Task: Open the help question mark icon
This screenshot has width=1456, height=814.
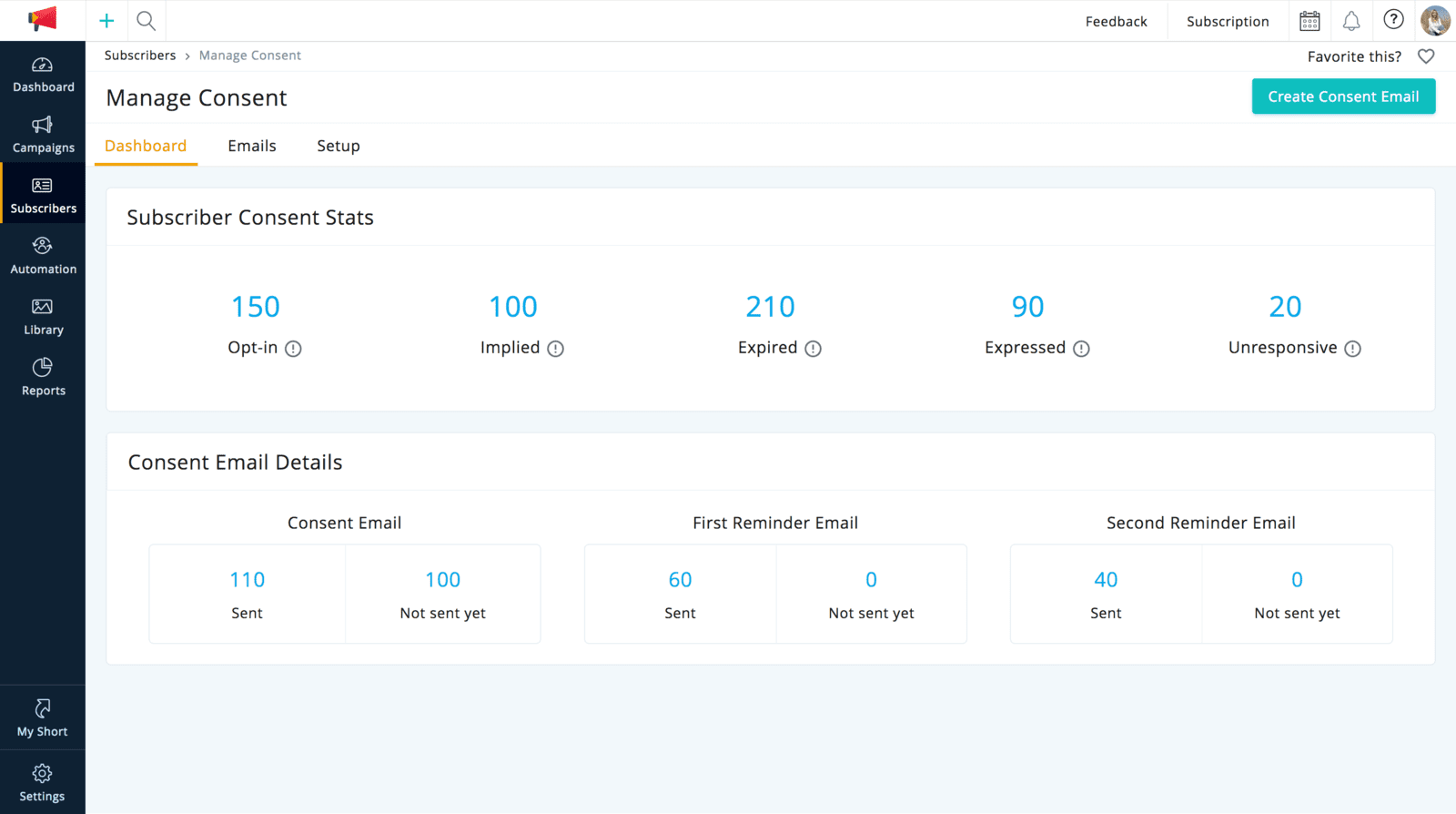Action: 1393,19
